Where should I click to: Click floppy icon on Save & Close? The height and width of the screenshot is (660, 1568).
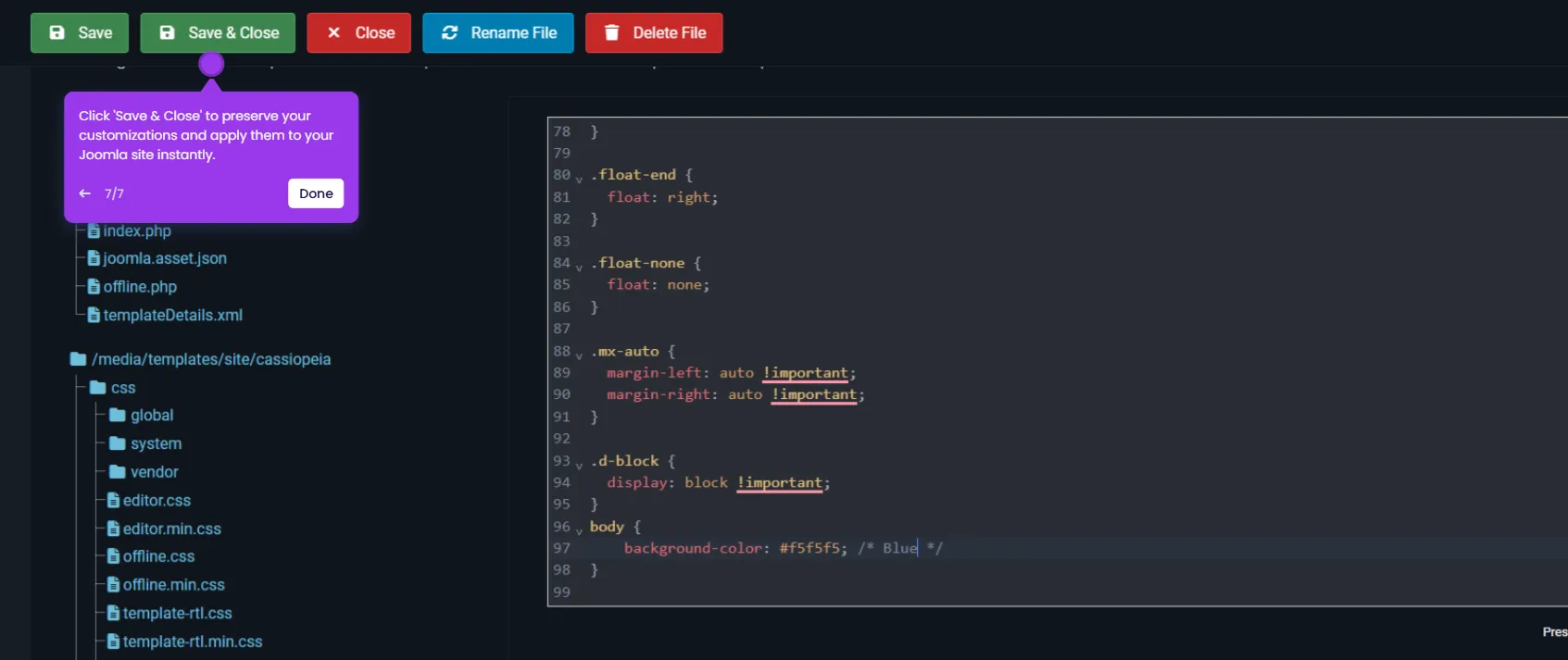coord(168,32)
